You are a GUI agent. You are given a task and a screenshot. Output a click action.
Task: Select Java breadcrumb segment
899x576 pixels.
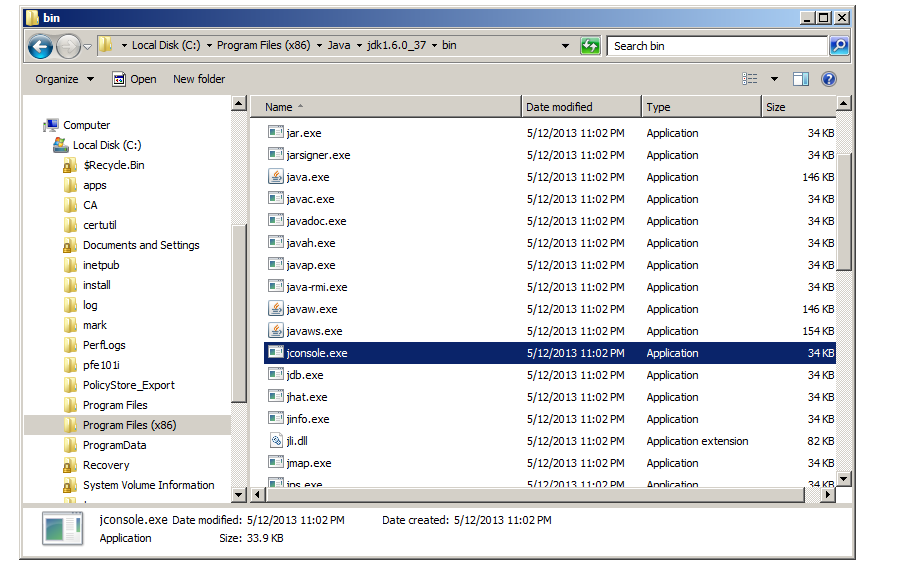click(x=339, y=45)
